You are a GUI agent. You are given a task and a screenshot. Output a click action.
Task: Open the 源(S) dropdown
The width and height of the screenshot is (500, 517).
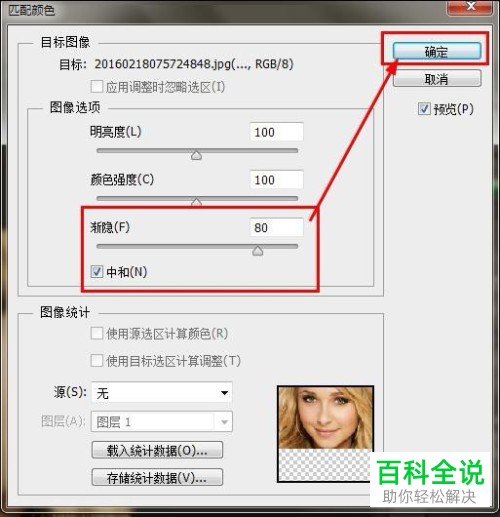(x=162, y=393)
